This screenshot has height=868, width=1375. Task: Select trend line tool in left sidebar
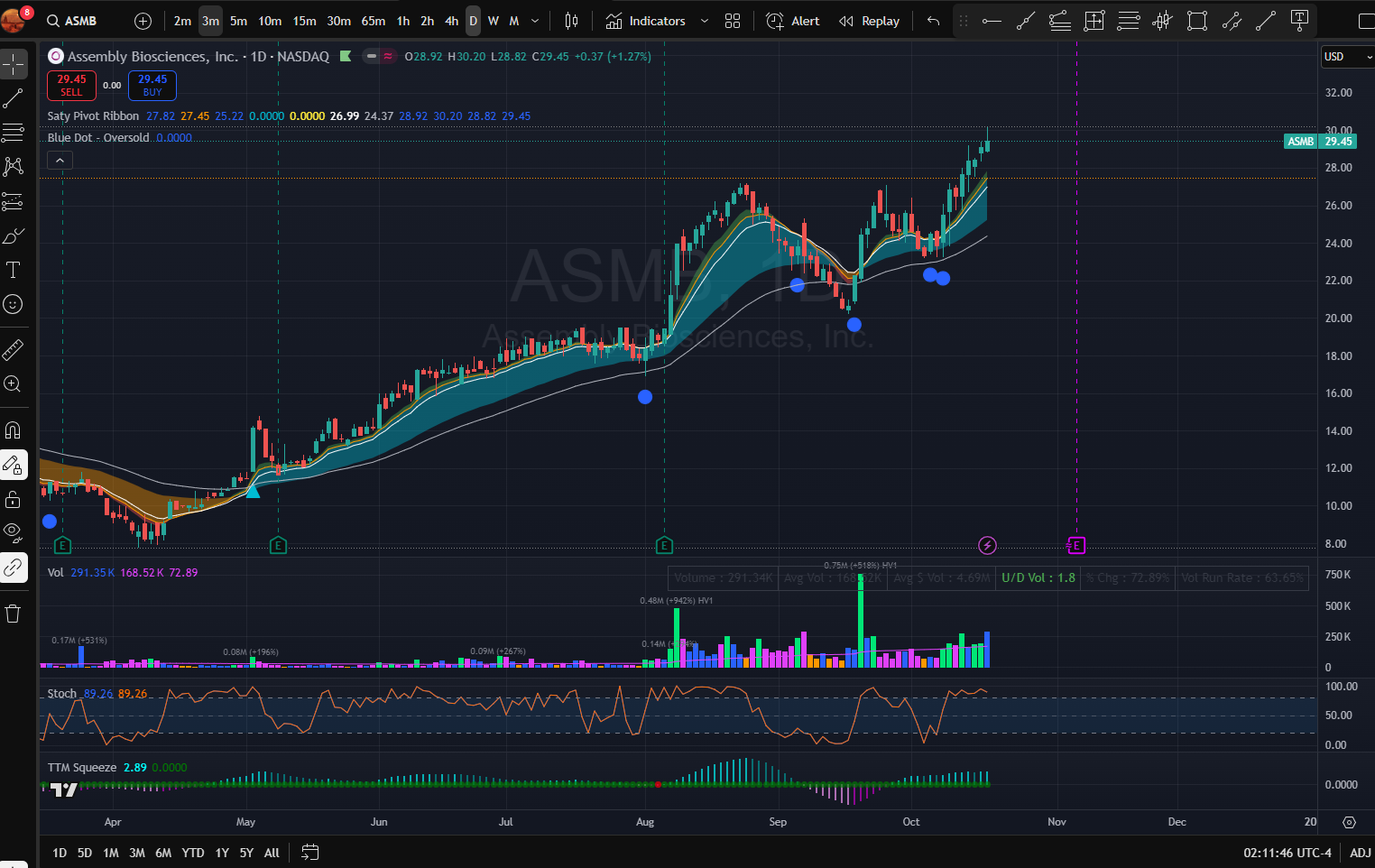coord(14,98)
